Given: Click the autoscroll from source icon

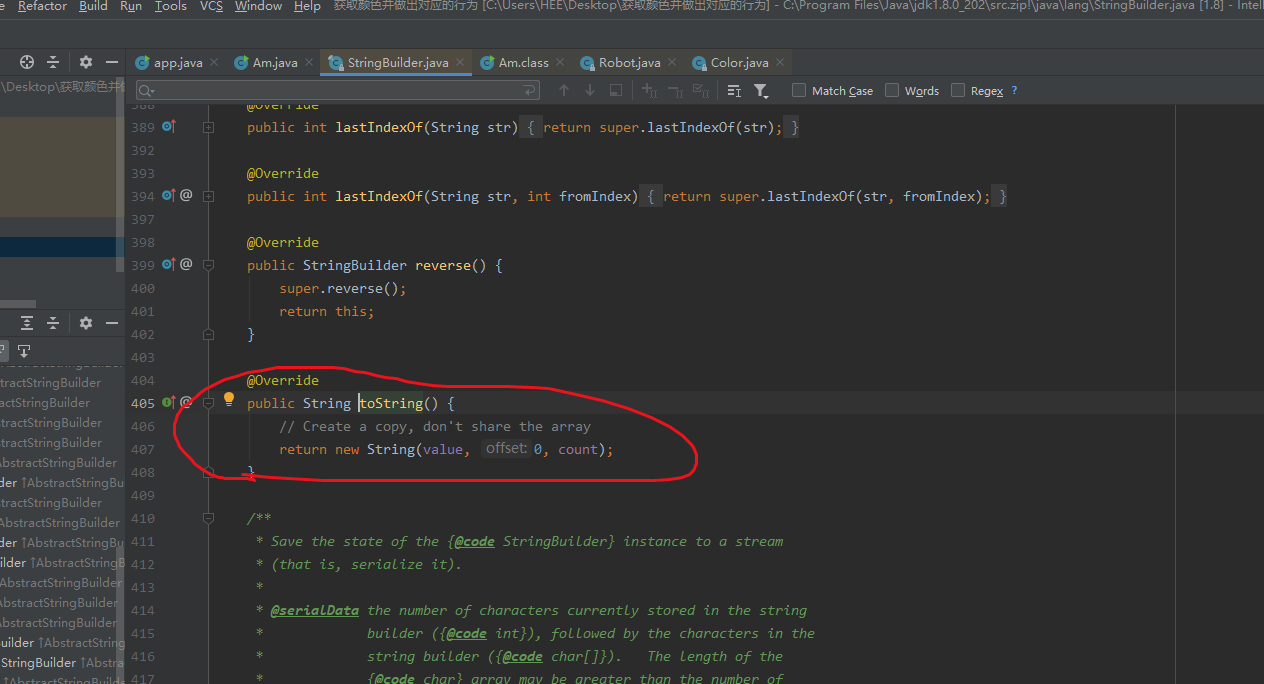Looking at the screenshot, I should click(24, 350).
